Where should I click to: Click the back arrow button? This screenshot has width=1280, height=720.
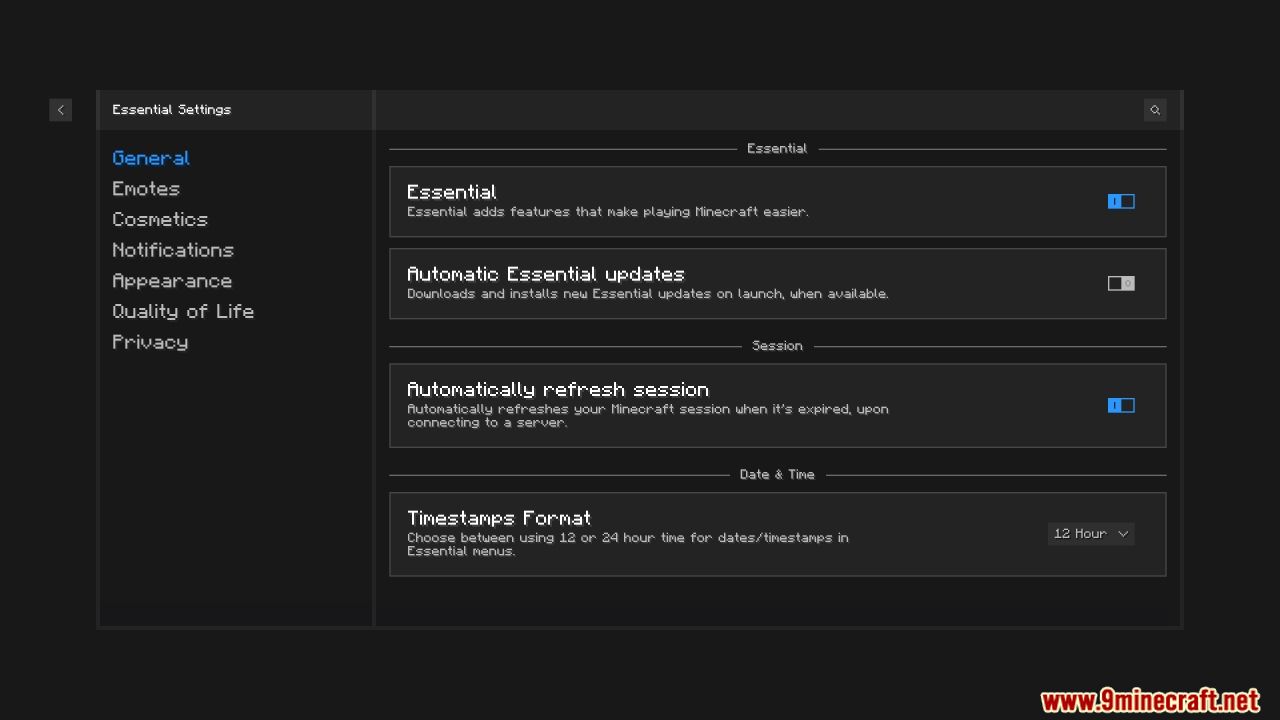pos(60,110)
